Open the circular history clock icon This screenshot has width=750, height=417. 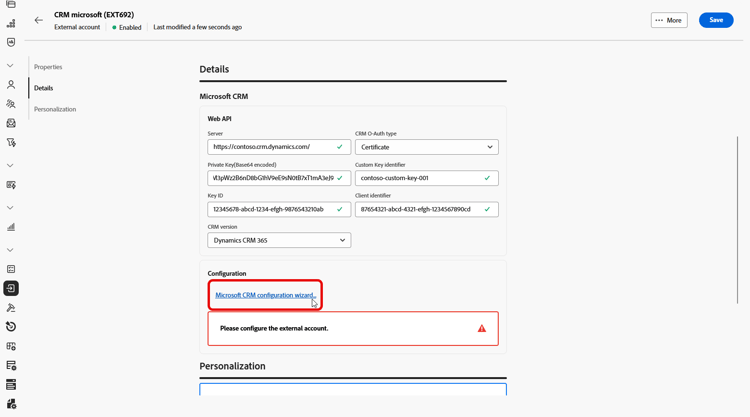11,327
